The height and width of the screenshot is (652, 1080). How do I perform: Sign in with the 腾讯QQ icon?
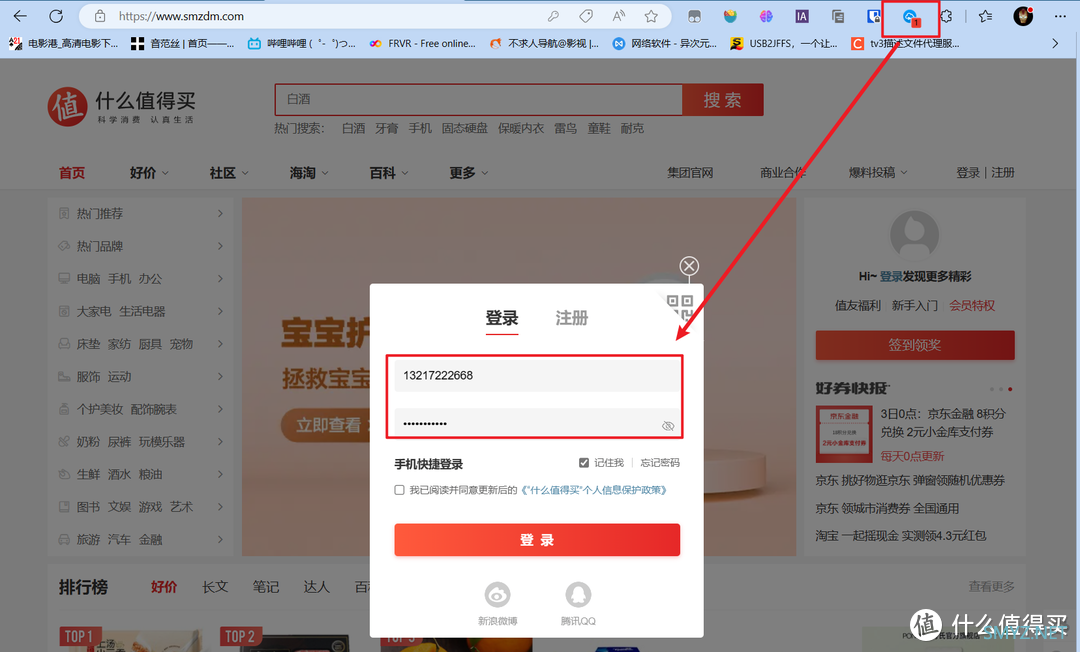pyautogui.click(x=578, y=594)
